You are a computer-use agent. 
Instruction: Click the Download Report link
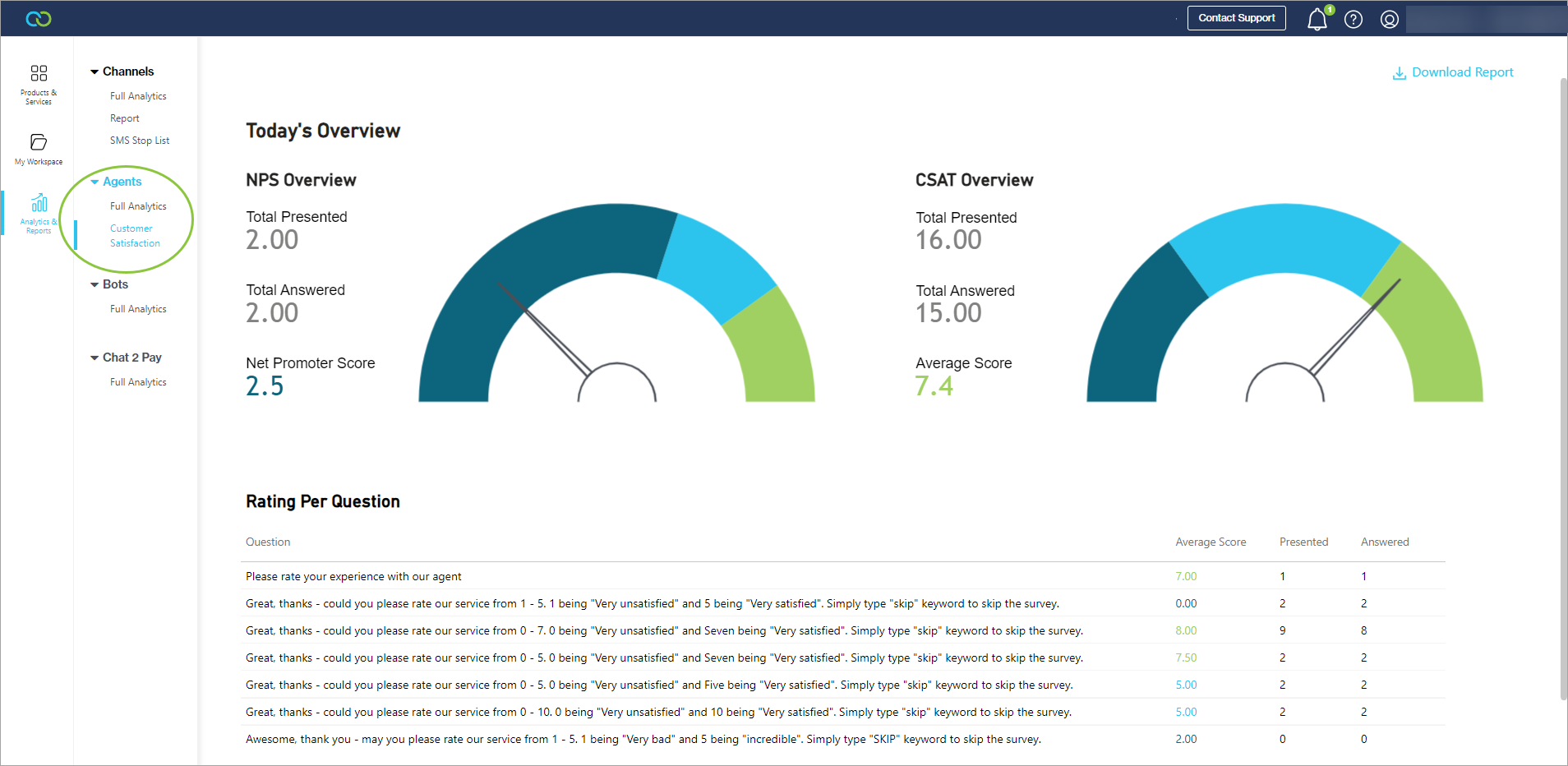tap(1462, 72)
